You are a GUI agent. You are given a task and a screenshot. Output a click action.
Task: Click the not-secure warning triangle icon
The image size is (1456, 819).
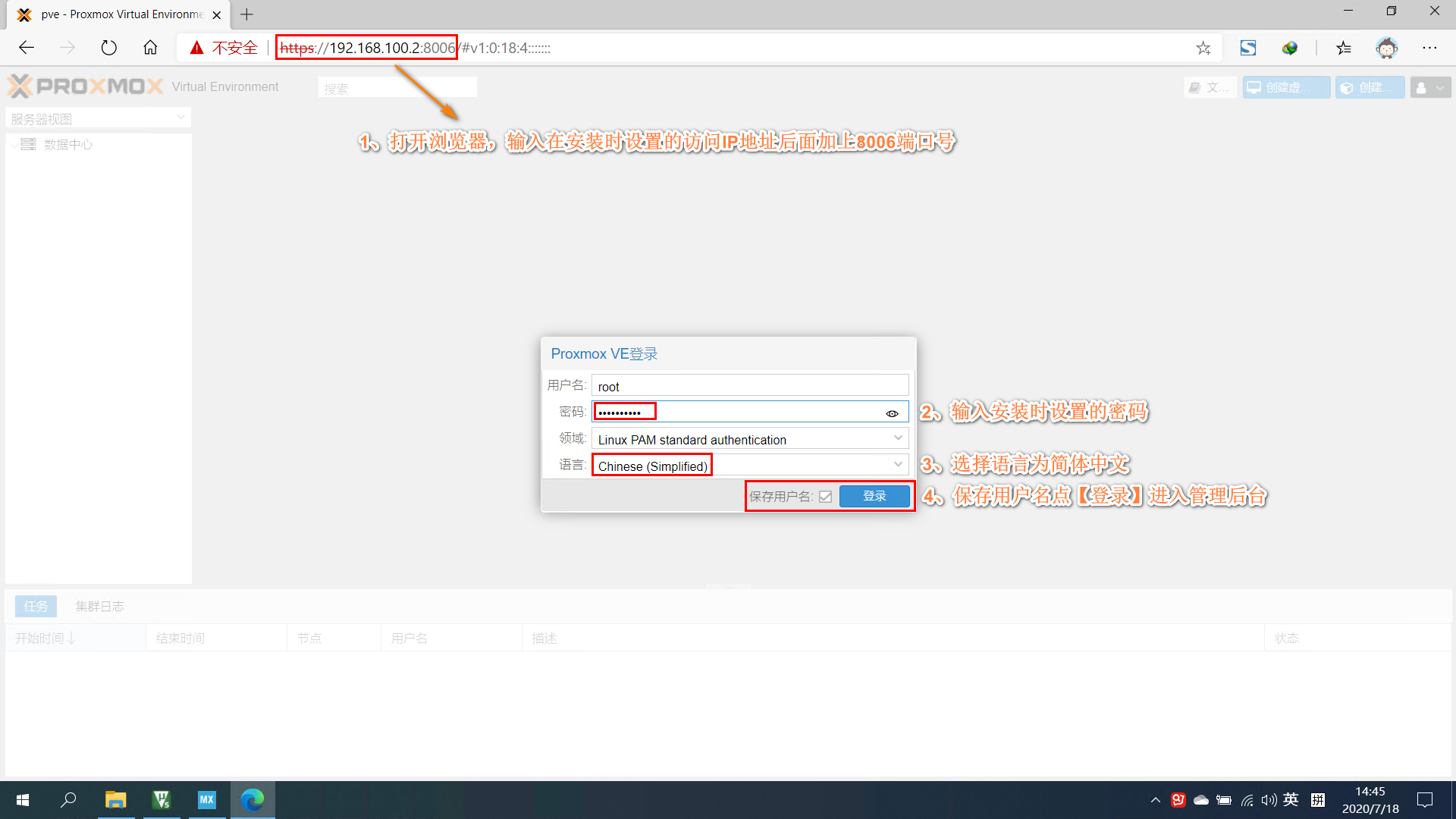point(197,48)
